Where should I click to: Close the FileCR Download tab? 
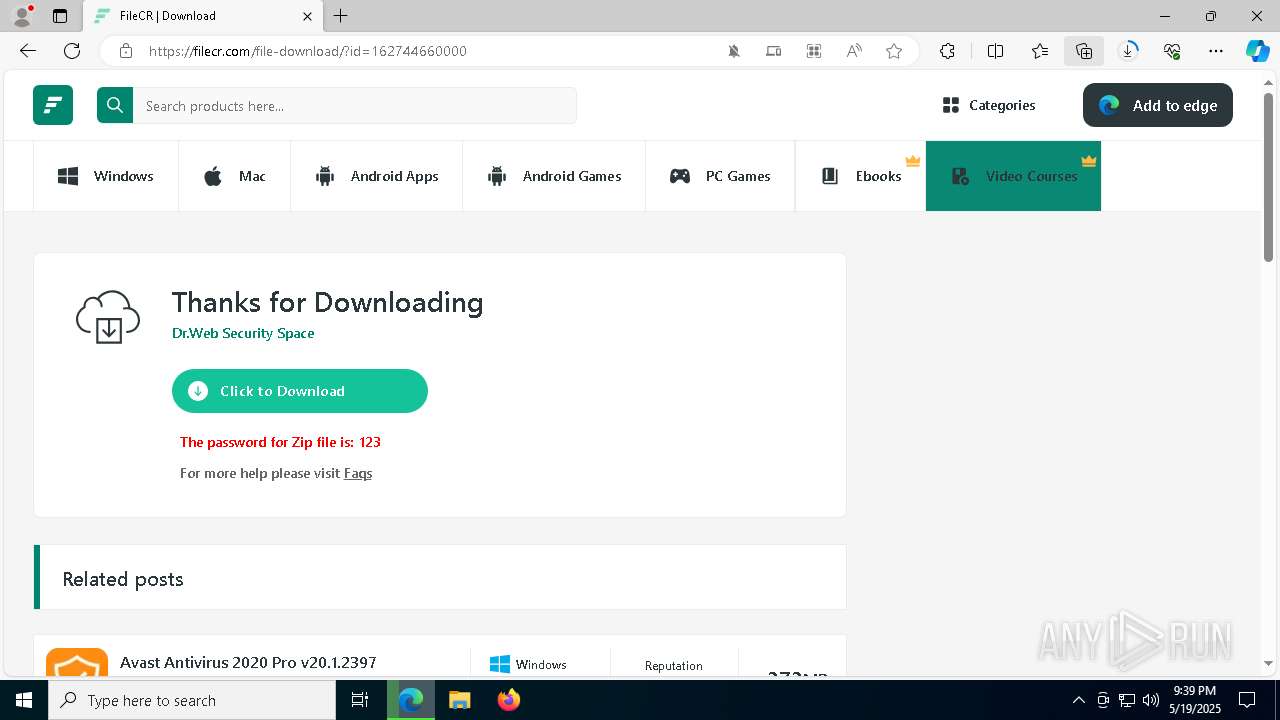click(307, 16)
